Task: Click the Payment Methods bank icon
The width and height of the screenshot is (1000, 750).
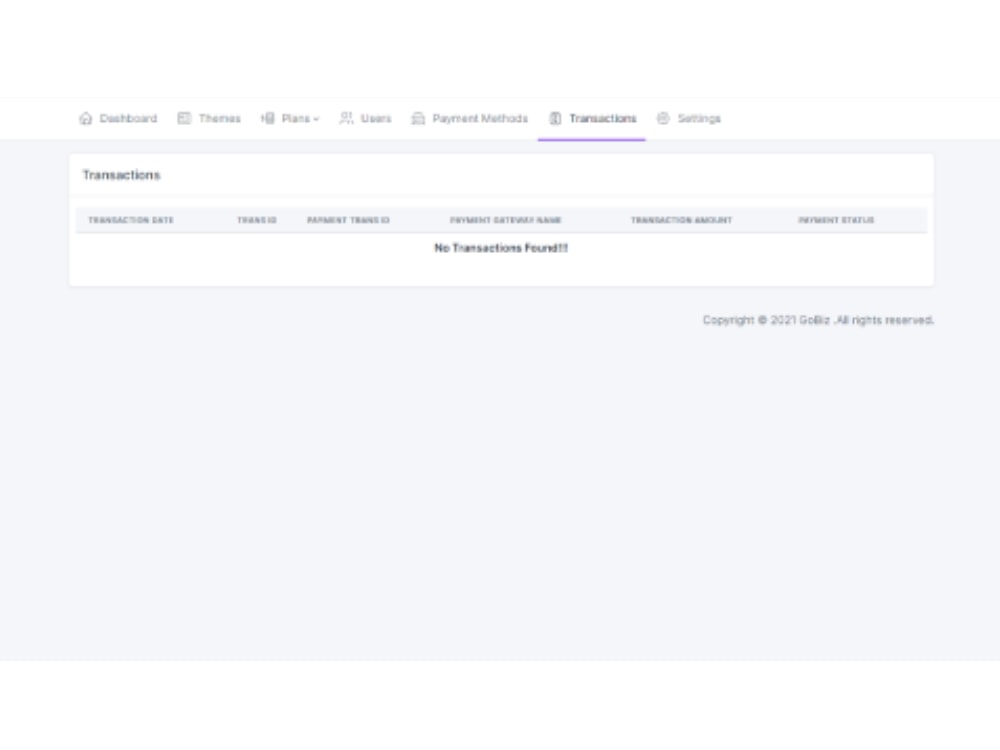Action: [418, 119]
